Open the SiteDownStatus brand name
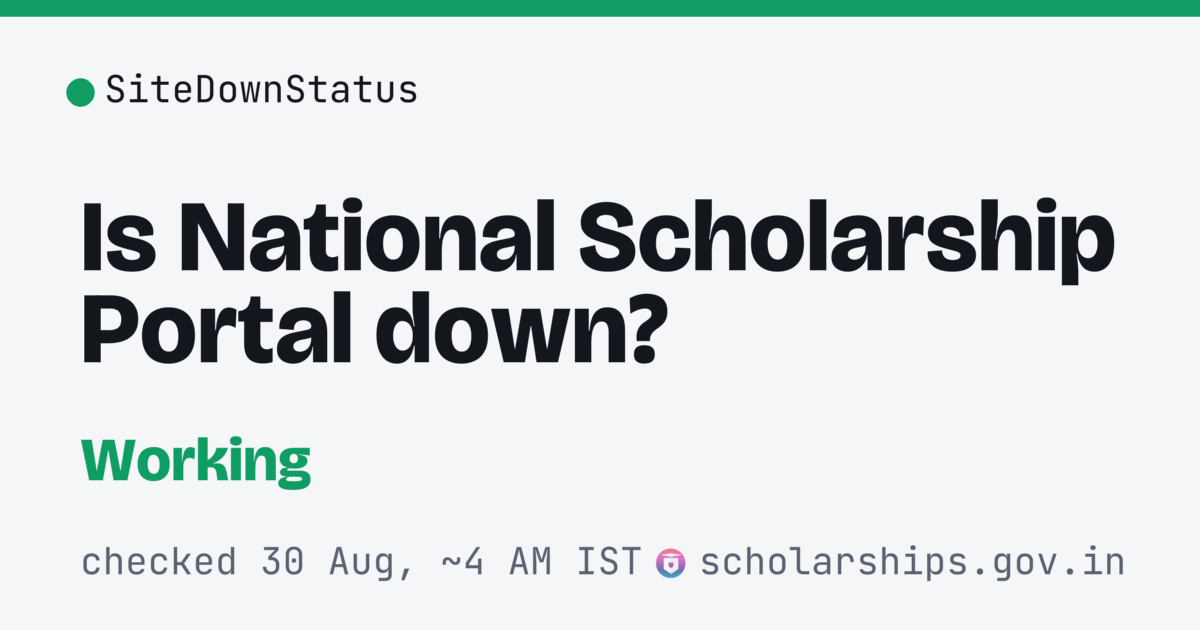 [x=262, y=91]
